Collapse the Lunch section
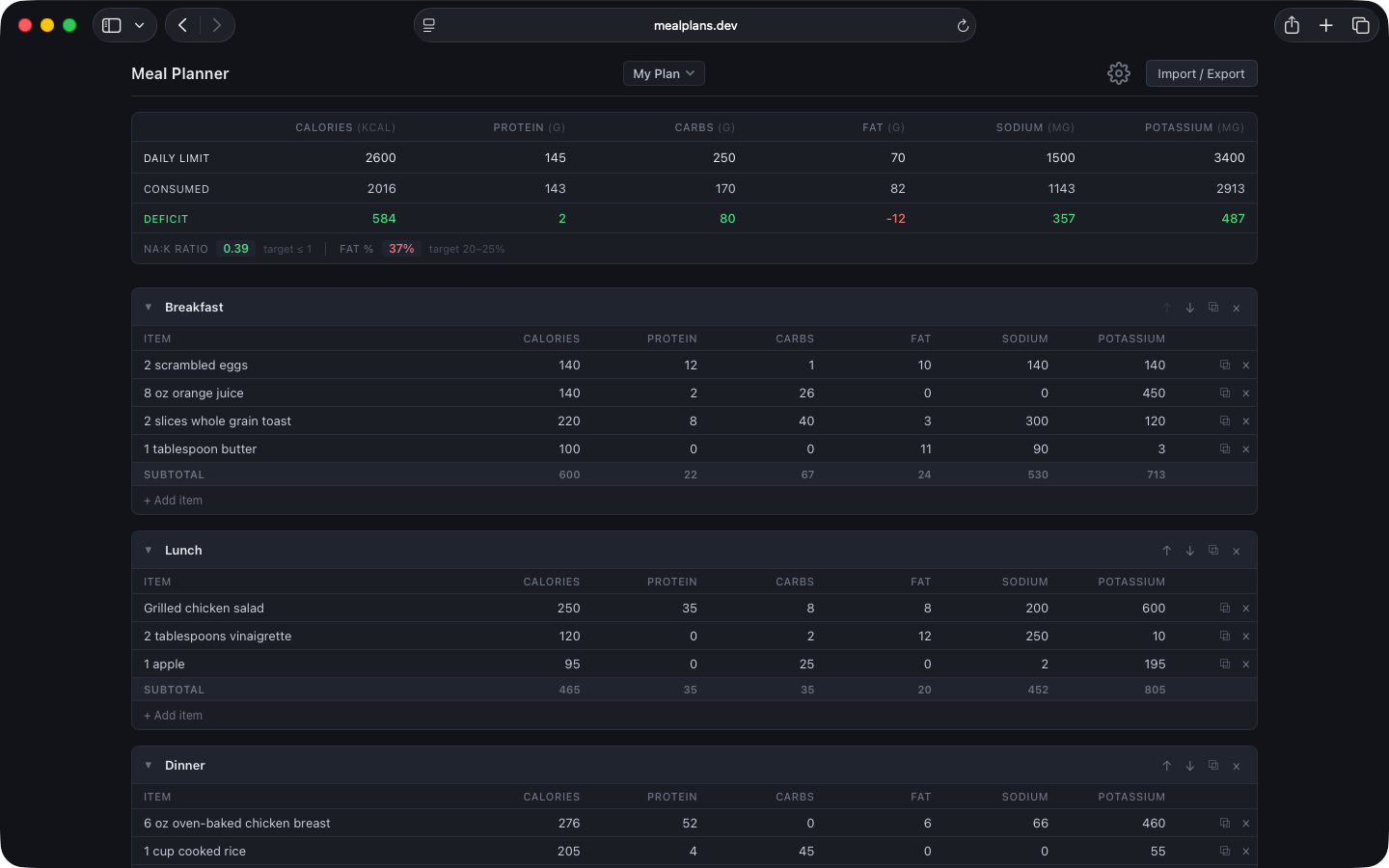This screenshot has height=868, width=1389. tap(149, 551)
